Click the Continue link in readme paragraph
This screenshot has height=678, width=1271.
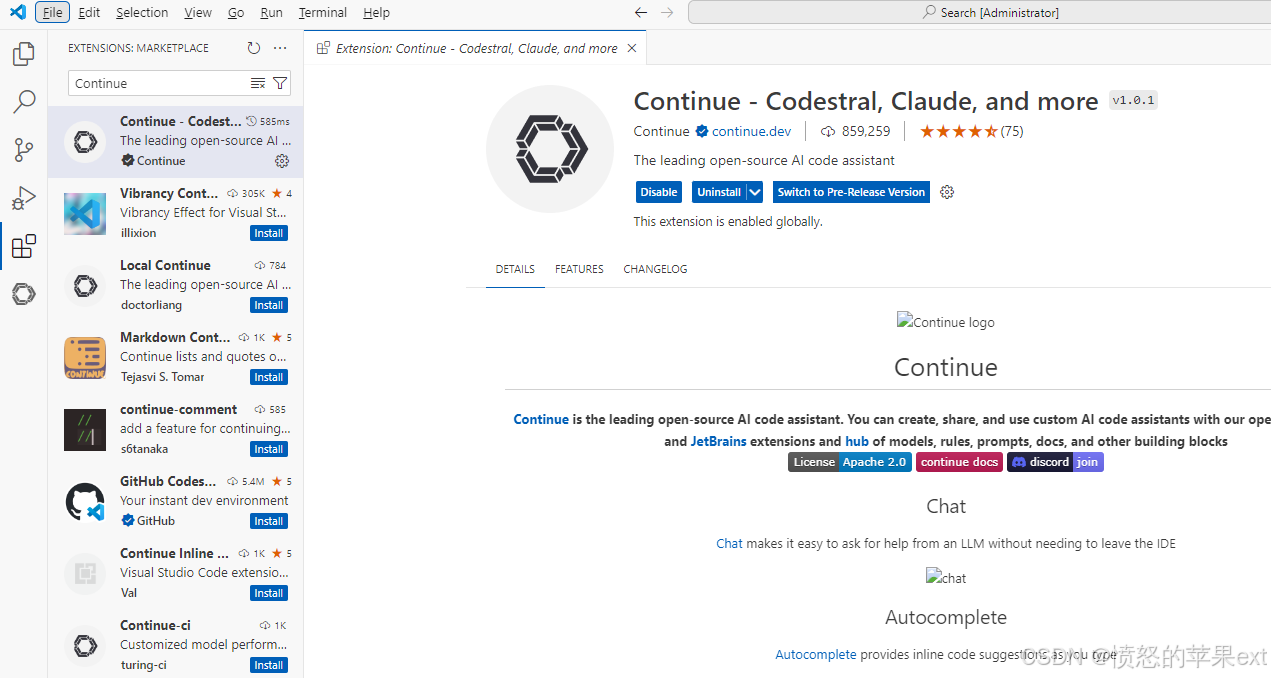coord(541,419)
